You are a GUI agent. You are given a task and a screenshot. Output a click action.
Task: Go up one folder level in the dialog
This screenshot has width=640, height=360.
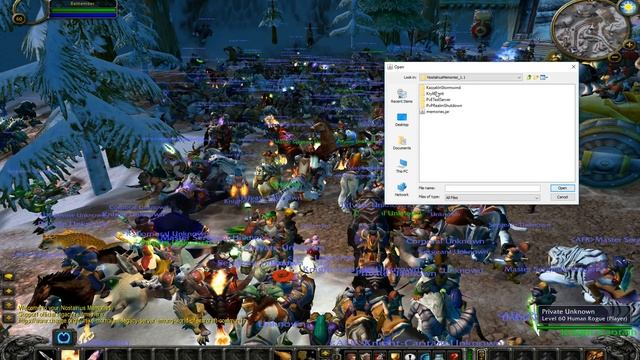click(x=529, y=77)
